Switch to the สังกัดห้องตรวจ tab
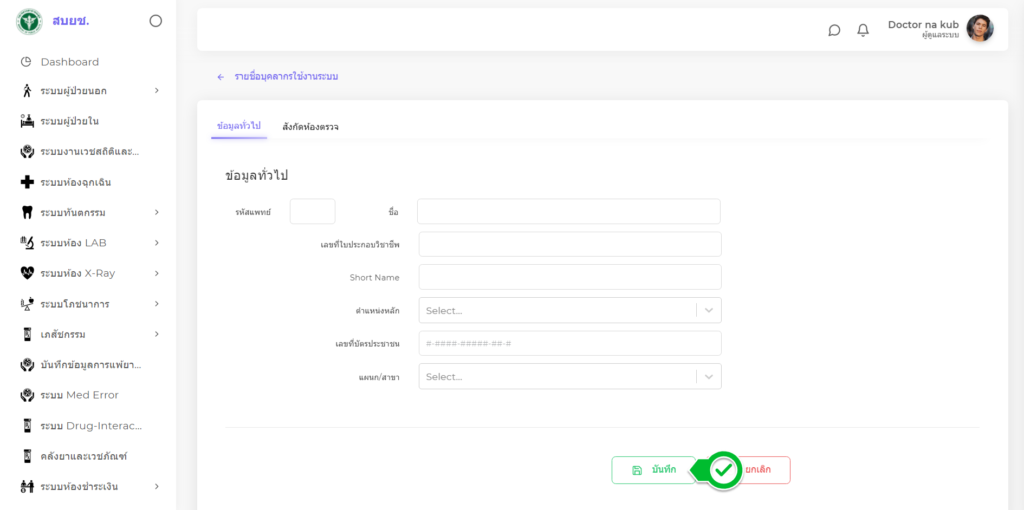This screenshot has height=510, width=1024. click(310, 127)
